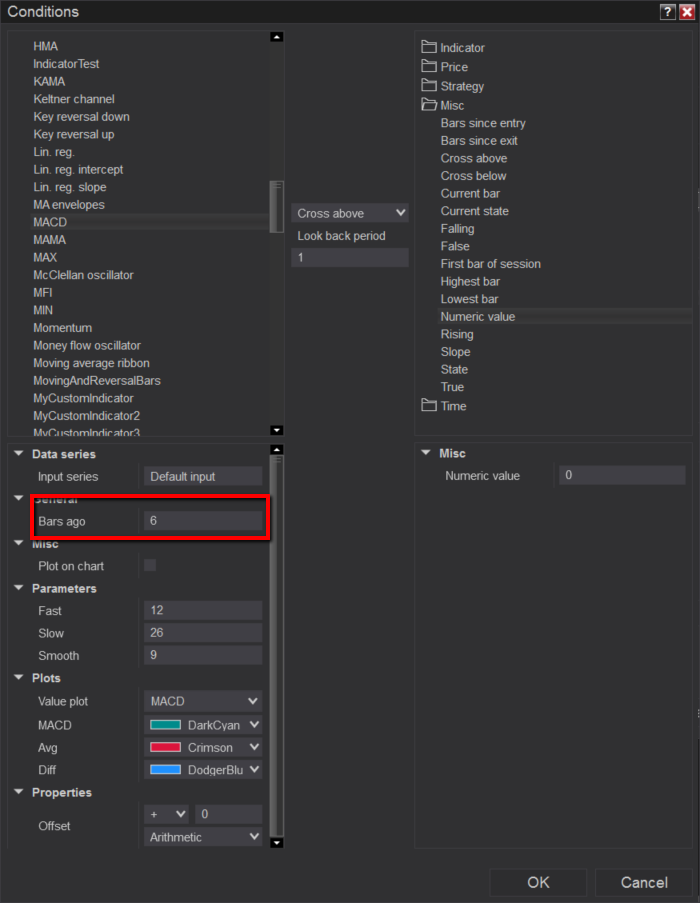Select Numeric value in Misc tree
This screenshot has width=700, height=903.
click(478, 317)
